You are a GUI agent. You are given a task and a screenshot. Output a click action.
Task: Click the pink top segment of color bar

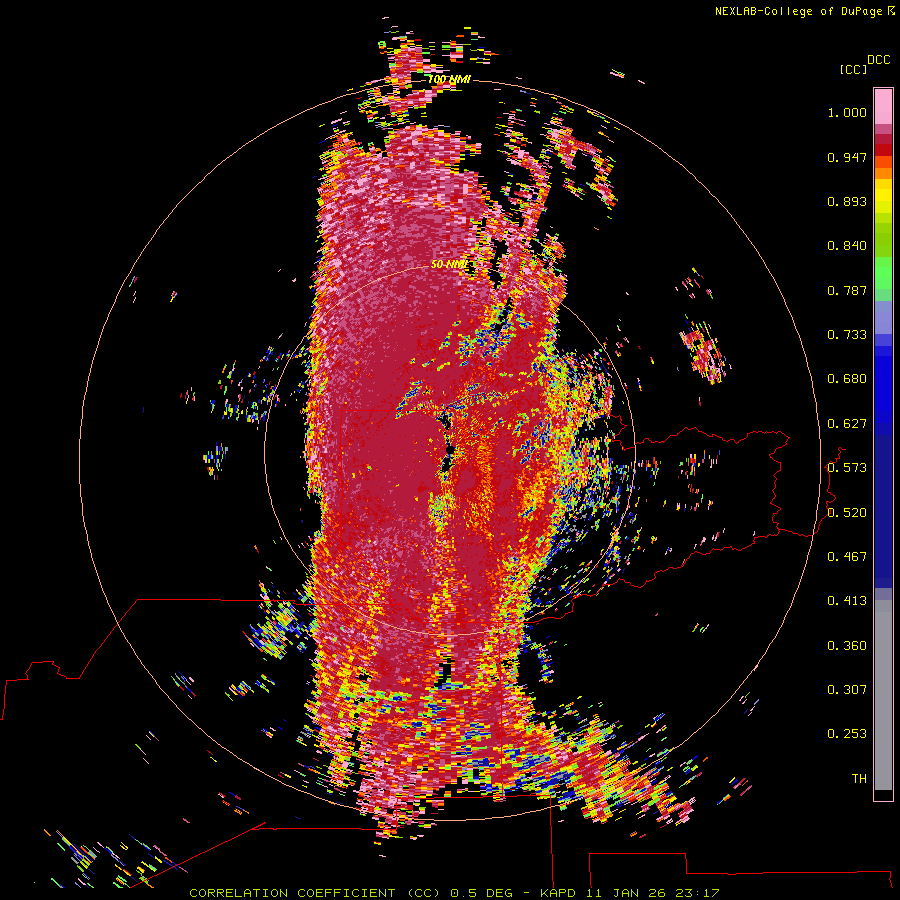coord(883,106)
